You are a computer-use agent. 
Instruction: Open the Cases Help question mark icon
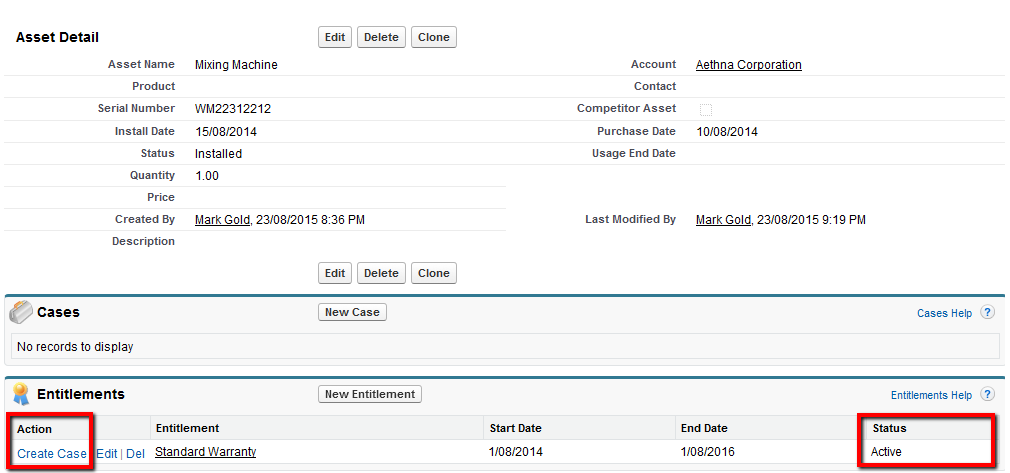click(987, 313)
